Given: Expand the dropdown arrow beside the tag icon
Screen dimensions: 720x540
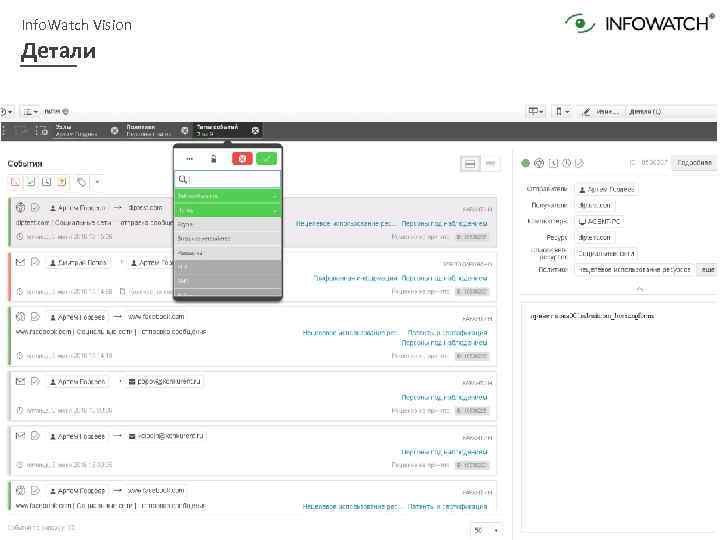Looking at the screenshot, I should coord(97,182).
